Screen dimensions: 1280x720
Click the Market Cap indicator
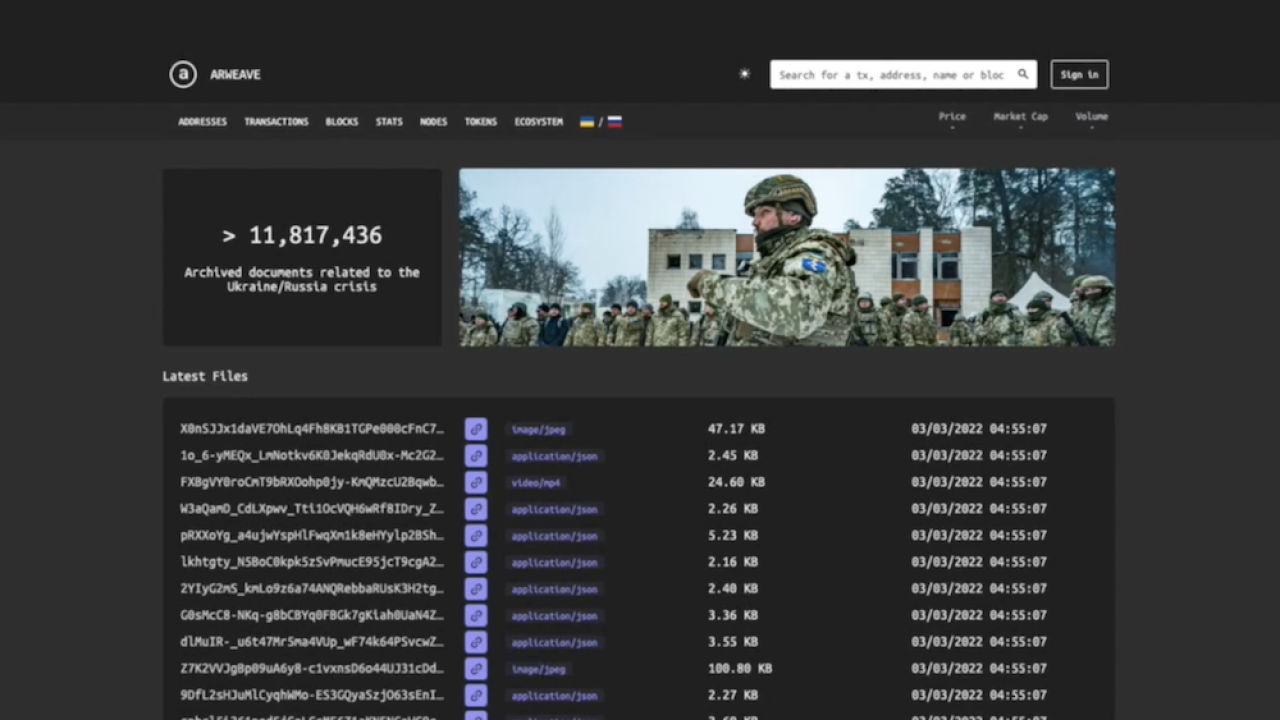[1021, 119]
